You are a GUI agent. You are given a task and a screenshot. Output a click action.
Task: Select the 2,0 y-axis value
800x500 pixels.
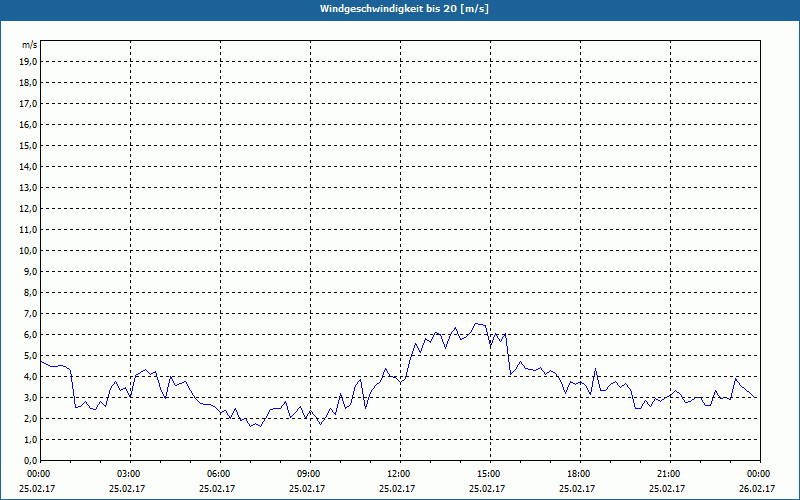[x=30, y=418]
